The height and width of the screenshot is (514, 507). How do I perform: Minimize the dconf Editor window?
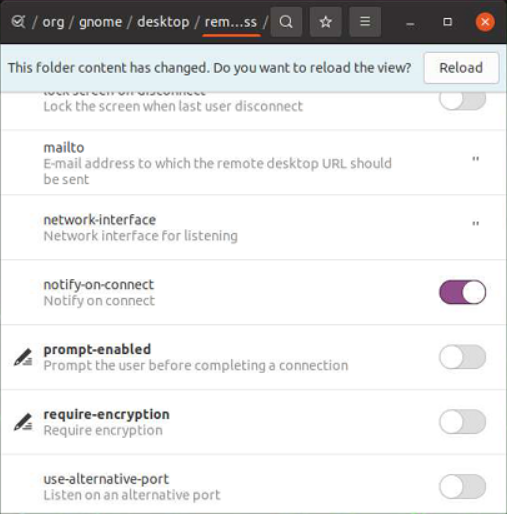click(410, 23)
